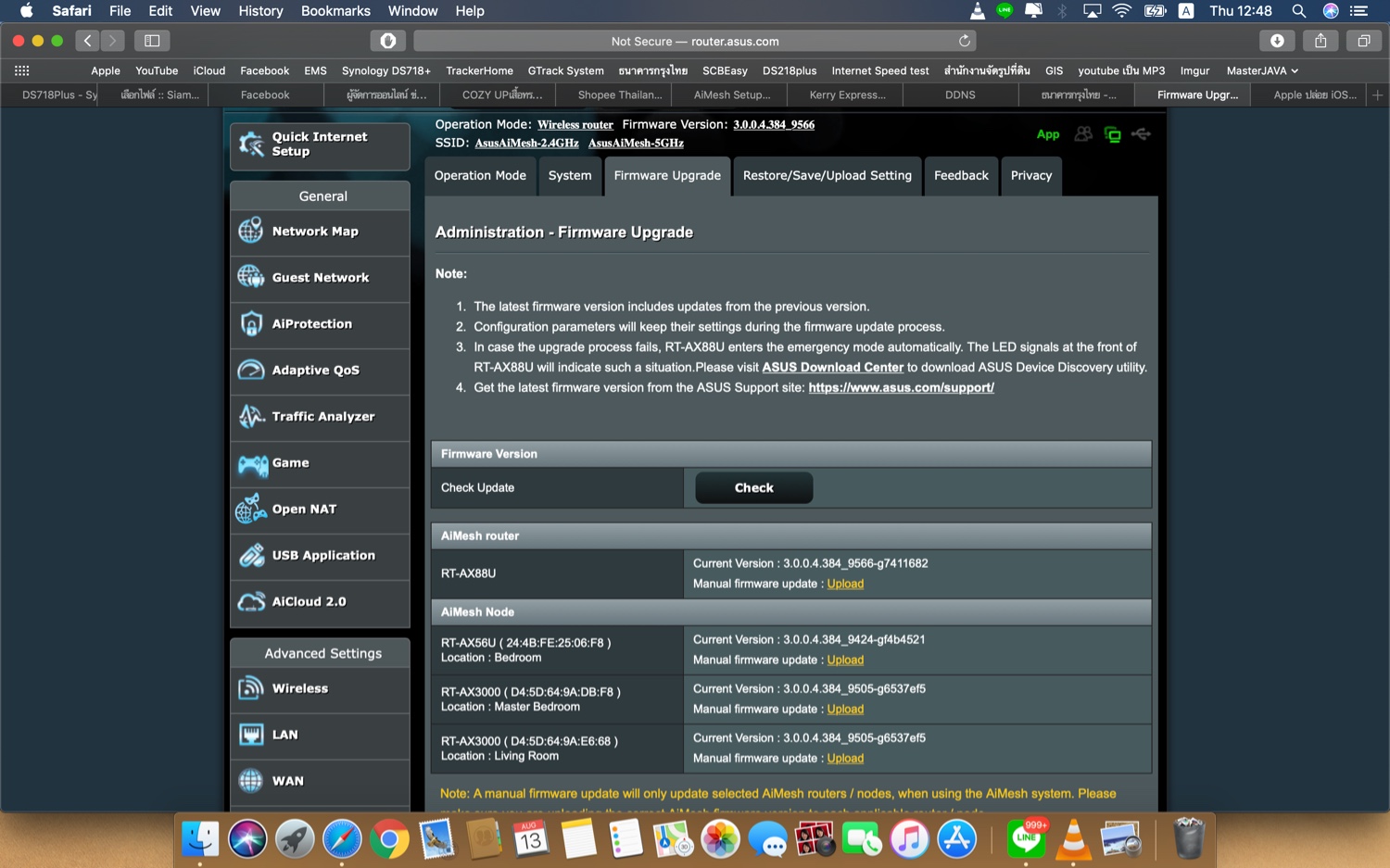Expand the MasterJAVA bookmarks folder

click(x=1262, y=70)
